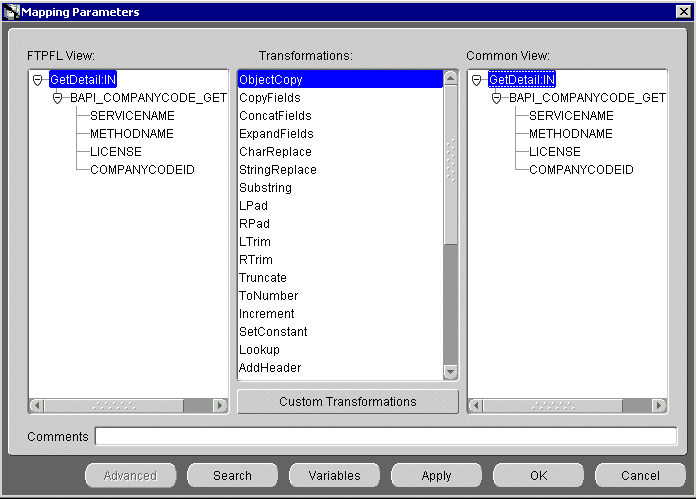This screenshot has height=499, width=696.
Task: Confirm with the OK button
Action: tap(538, 476)
